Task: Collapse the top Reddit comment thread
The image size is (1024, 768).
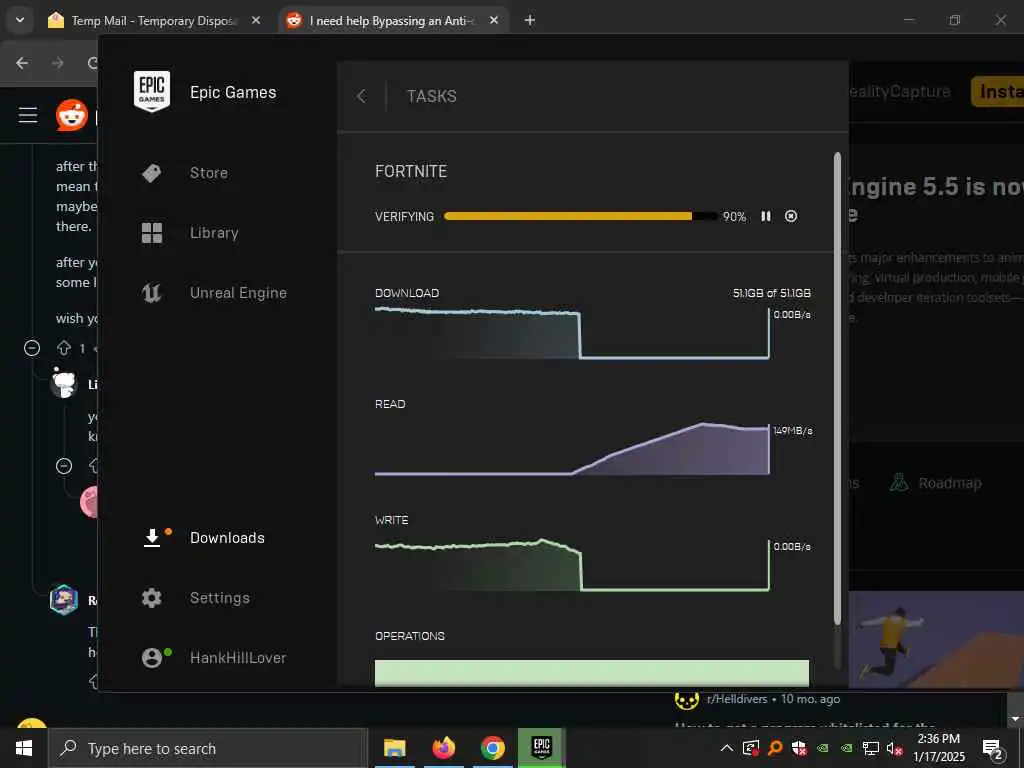Action: 32,348
